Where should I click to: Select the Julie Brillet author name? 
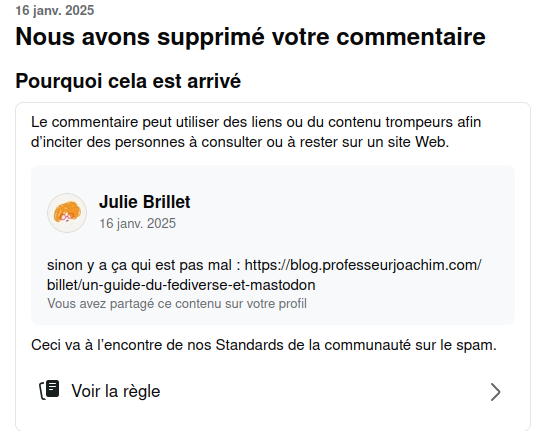click(x=144, y=202)
